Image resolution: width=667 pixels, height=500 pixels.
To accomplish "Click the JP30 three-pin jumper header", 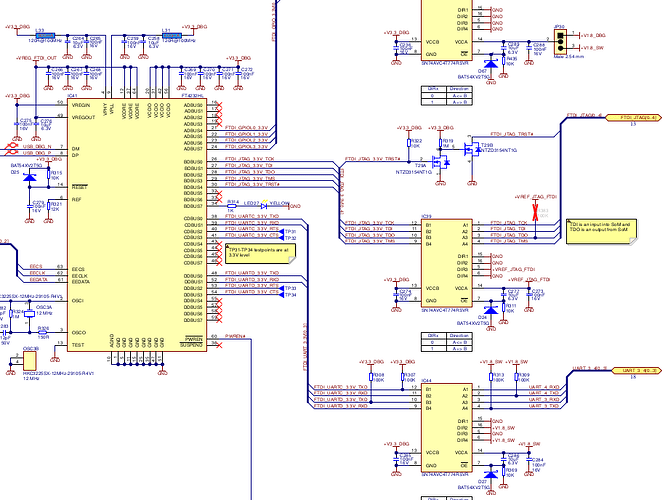I will pyautogui.click(x=560, y=42).
